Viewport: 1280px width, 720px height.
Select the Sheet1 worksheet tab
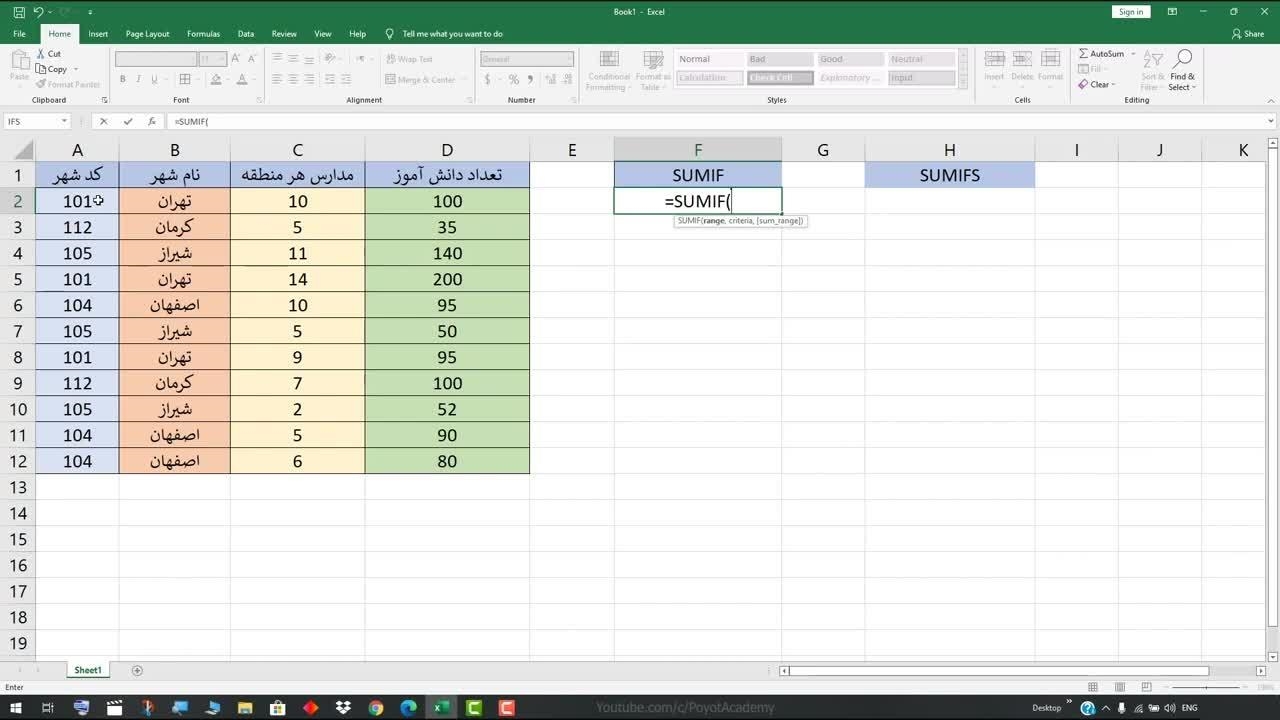pyautogui.click(x=88, y=670)
